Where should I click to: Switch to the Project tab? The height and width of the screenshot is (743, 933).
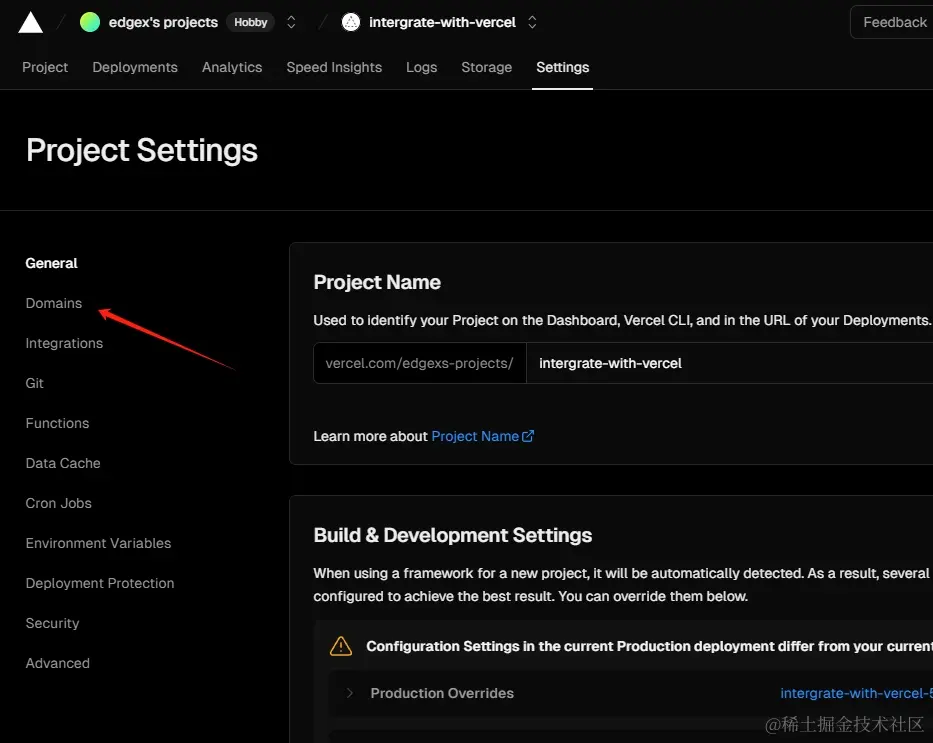point(45,67)
